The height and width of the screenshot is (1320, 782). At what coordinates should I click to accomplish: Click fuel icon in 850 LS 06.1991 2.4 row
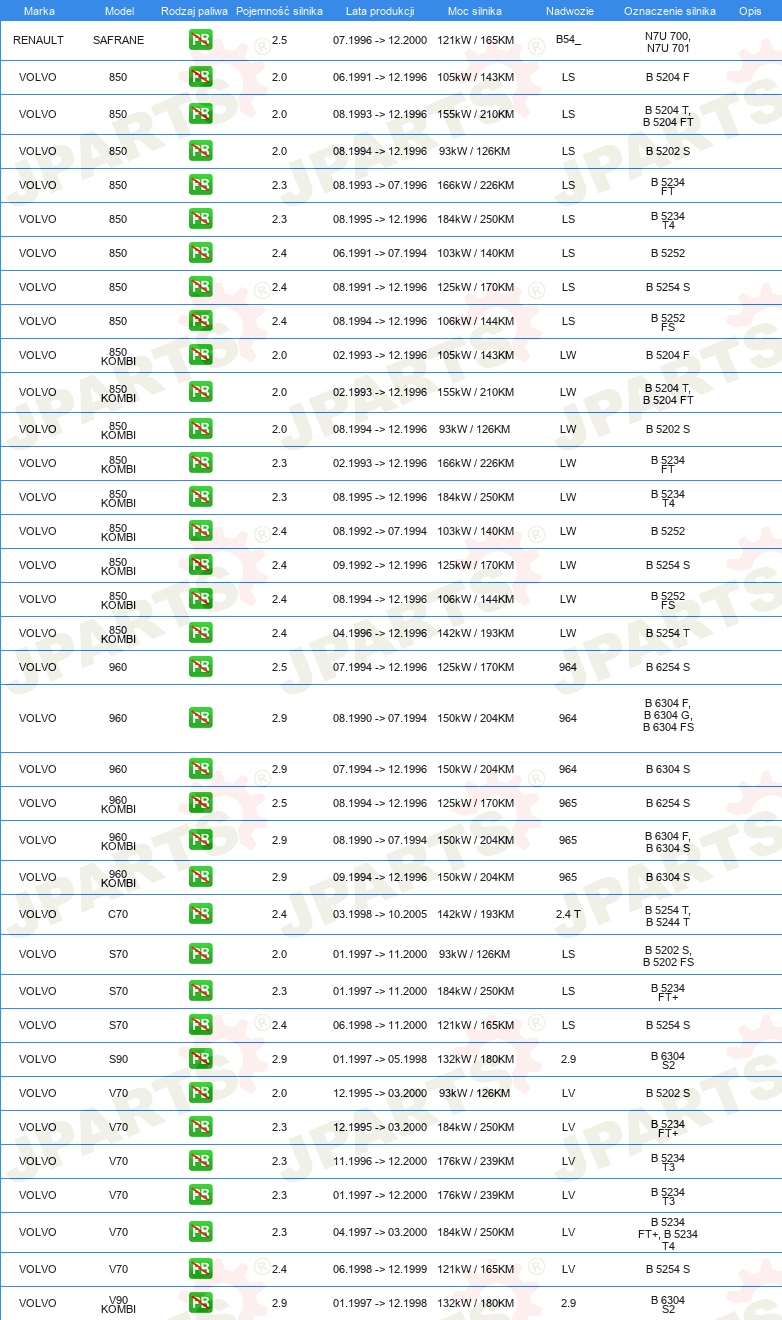point(200,253)
